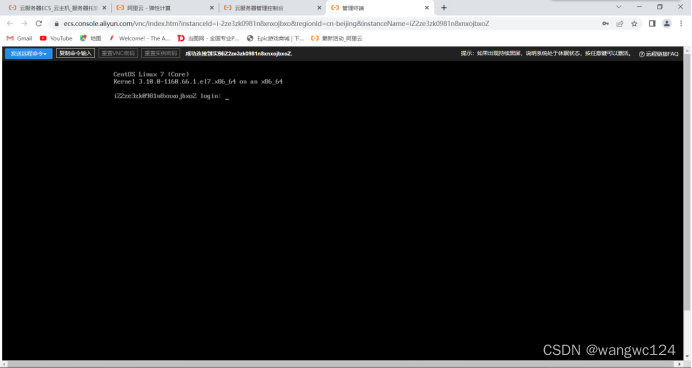Click the terminal login prompt area
692x368 pixels.
[x=171, y=96]
